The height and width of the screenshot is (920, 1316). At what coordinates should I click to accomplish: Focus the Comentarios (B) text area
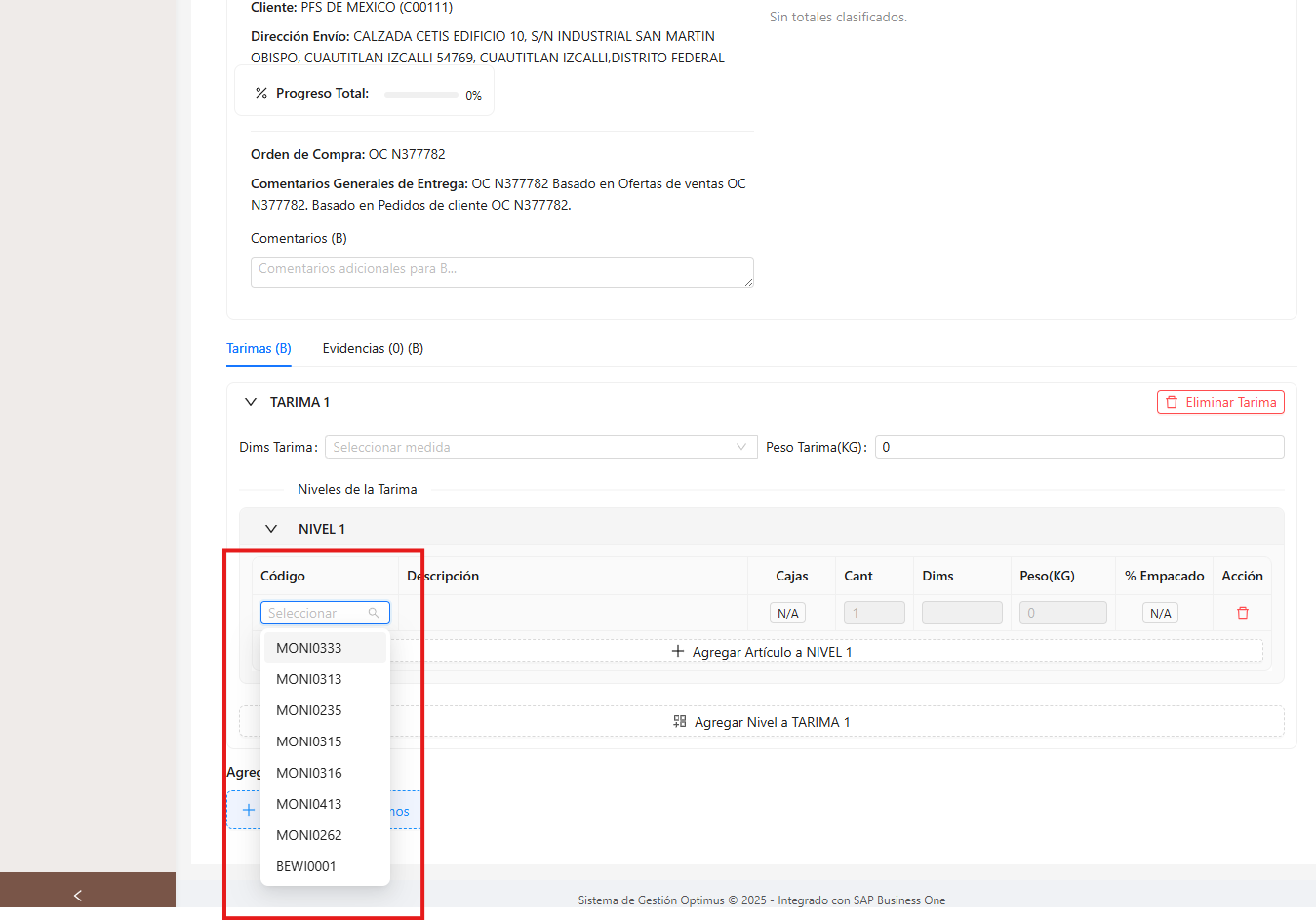(x=502, y=272)
